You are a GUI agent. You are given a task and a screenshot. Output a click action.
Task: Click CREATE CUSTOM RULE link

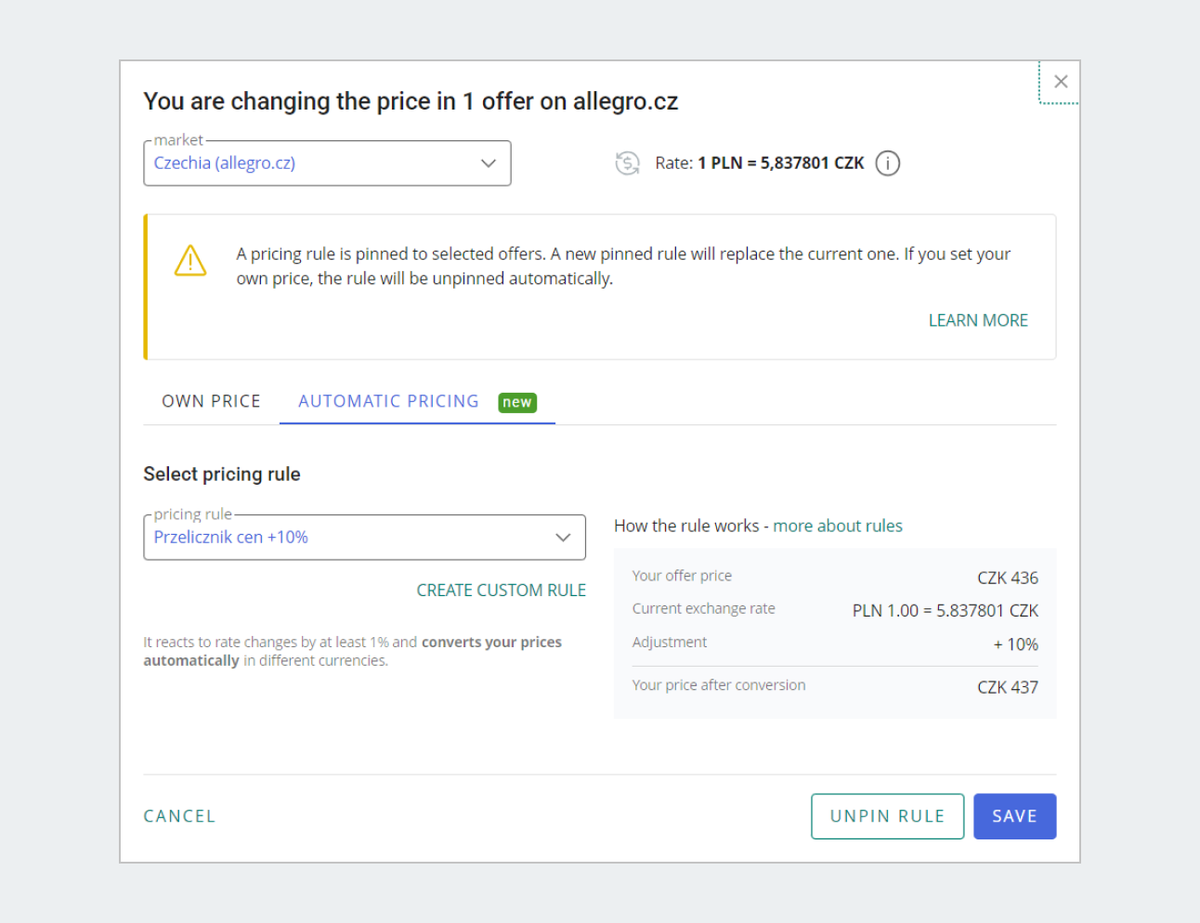501,590
